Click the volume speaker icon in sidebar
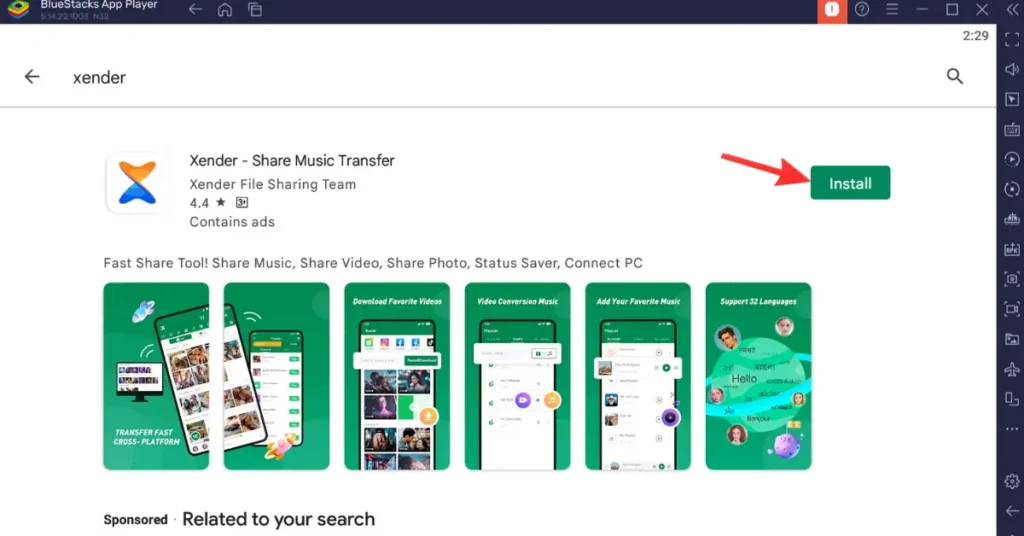The image size is (1024, 536). click(x=1012, y=70)
